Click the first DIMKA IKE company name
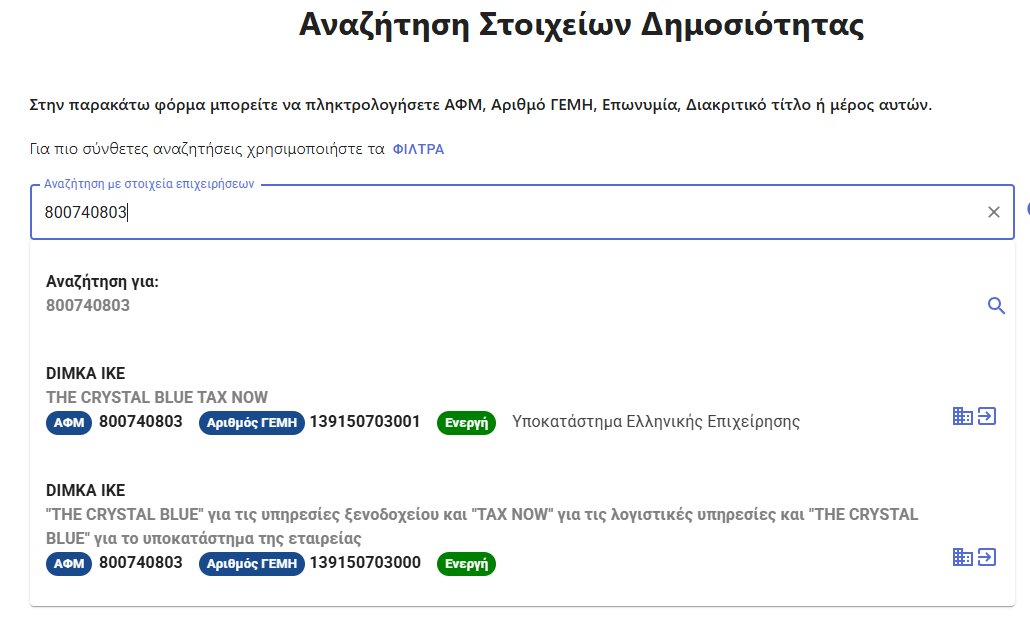The width and height of the screenshot is (1030, 624). click(x=85, y=374)
